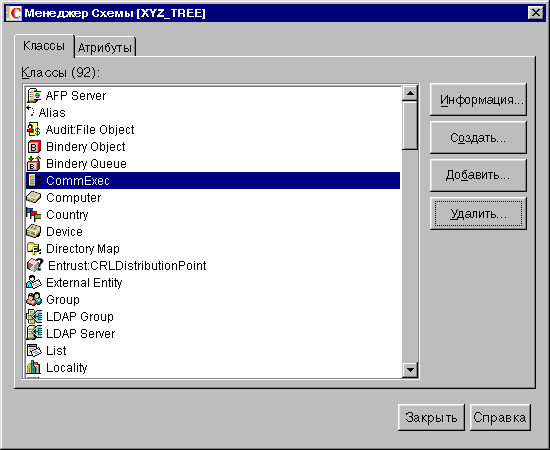Click the list scrollbar down arrow

(x=410, y=370)
